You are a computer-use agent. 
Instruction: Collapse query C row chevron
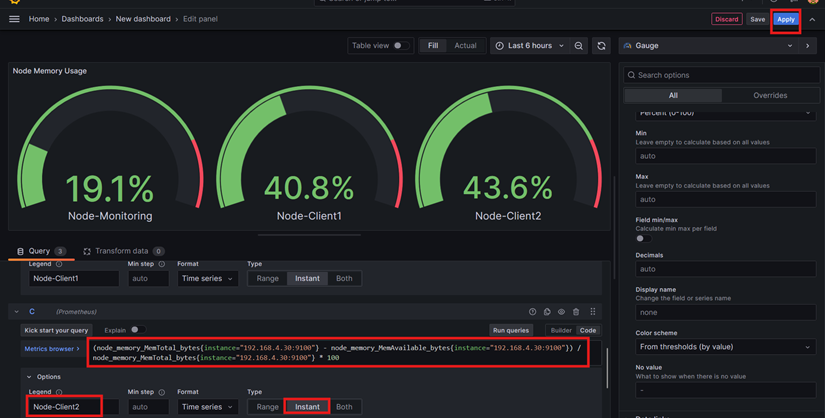tap(16, 312)
